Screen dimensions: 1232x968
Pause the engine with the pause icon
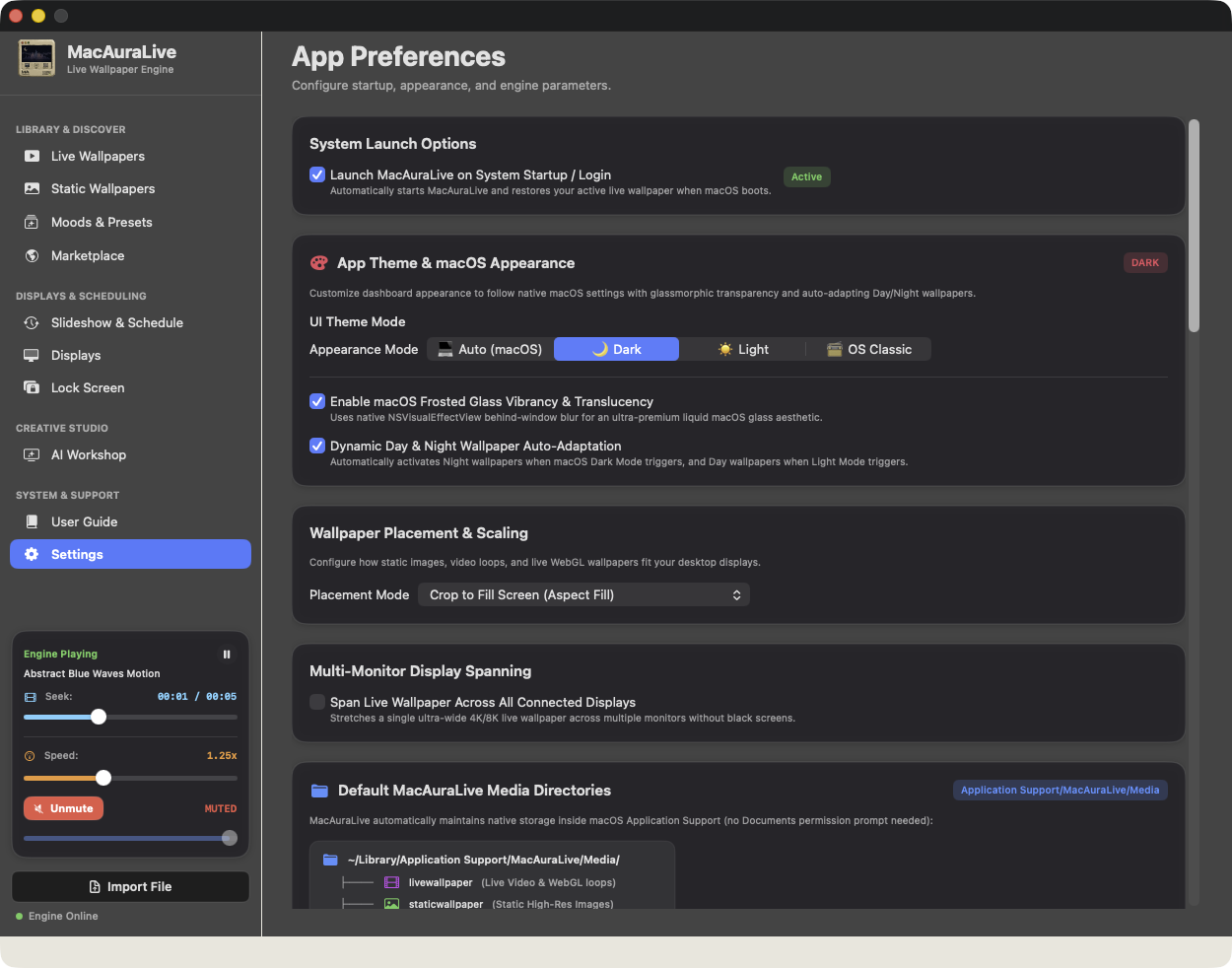pyautogui.click(x=227, y=654)
